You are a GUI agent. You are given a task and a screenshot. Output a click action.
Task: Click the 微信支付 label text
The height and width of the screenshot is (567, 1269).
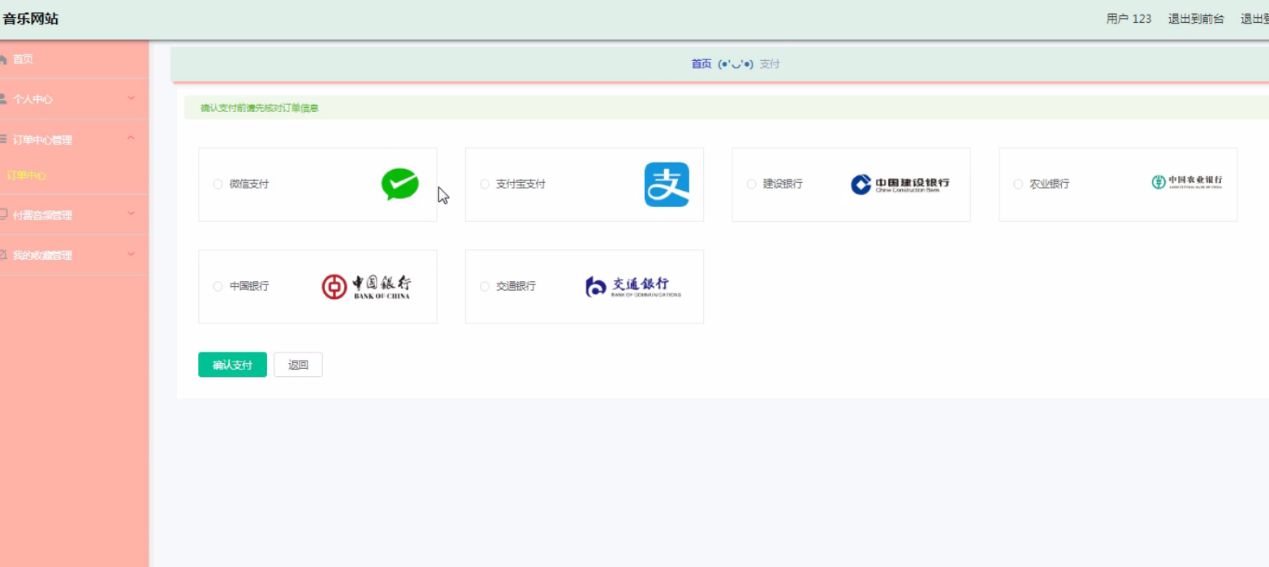click(x=249, y=184)
